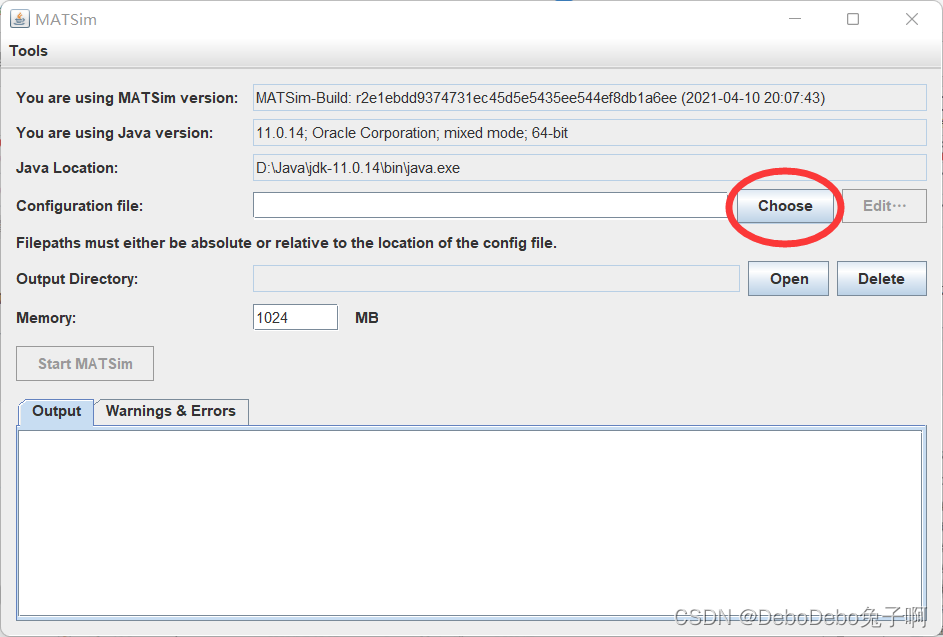943x637 pixels.
Task: Click the MATSim window title text
Action: click(66, 20)
